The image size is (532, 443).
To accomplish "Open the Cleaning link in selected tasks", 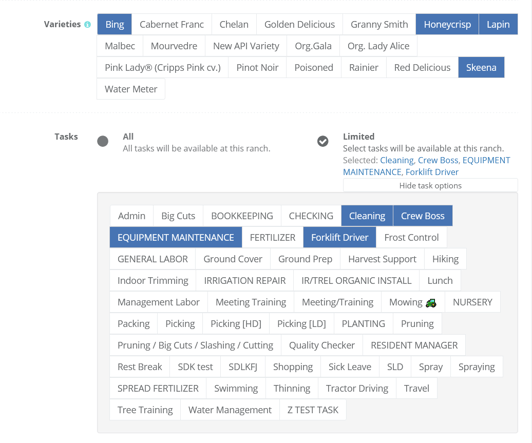I will point(397,160).
